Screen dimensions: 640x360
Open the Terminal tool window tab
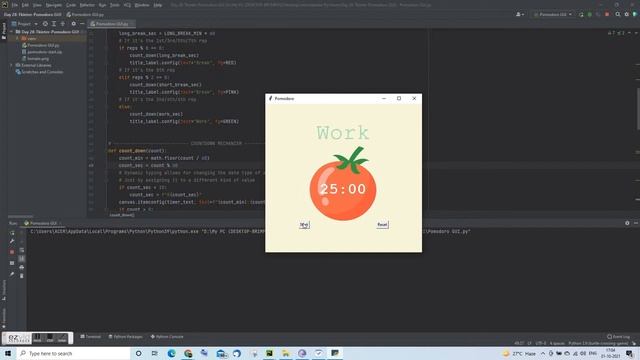pos(90,337)
